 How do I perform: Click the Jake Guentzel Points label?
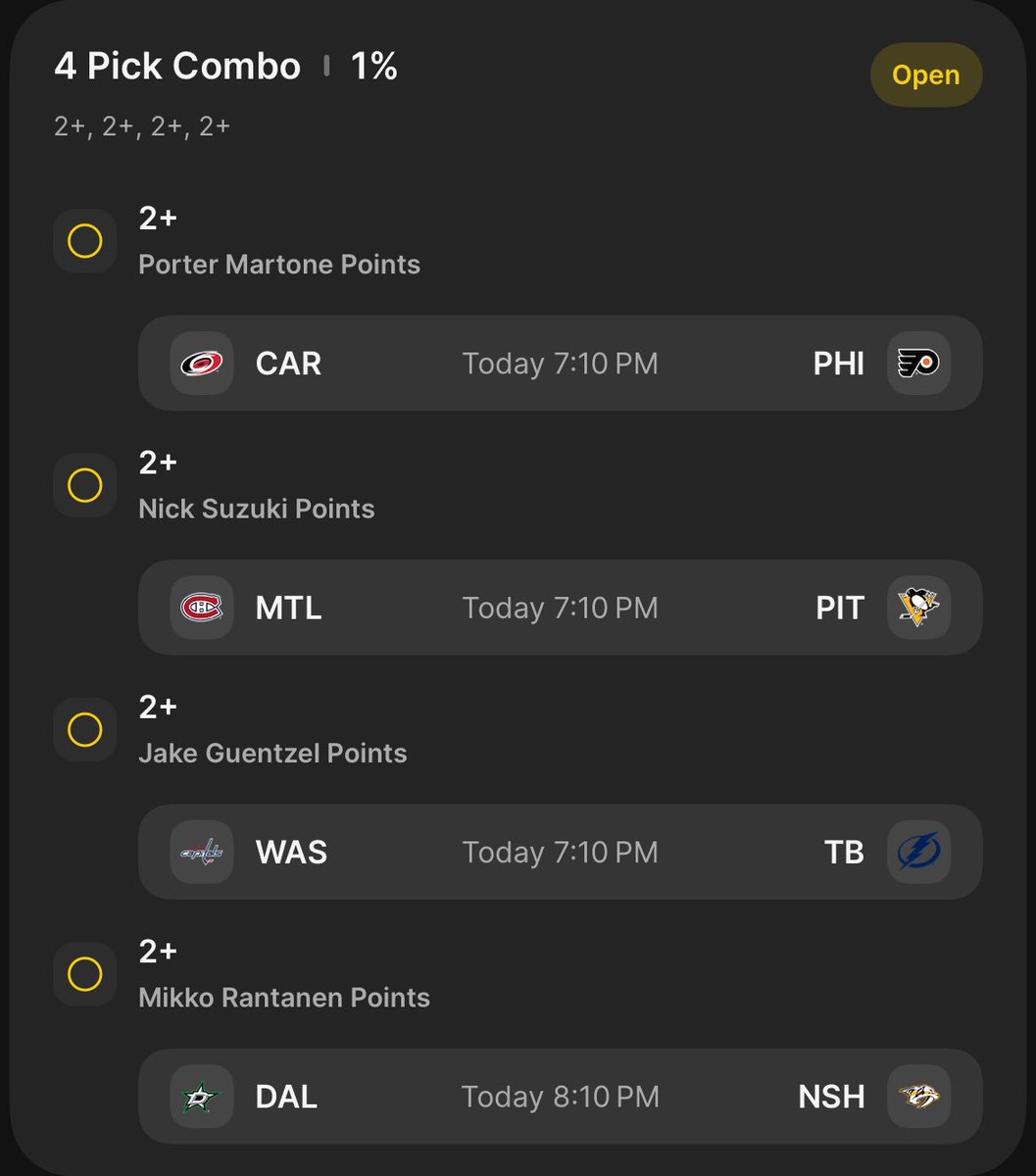click(x=272, y=754)
